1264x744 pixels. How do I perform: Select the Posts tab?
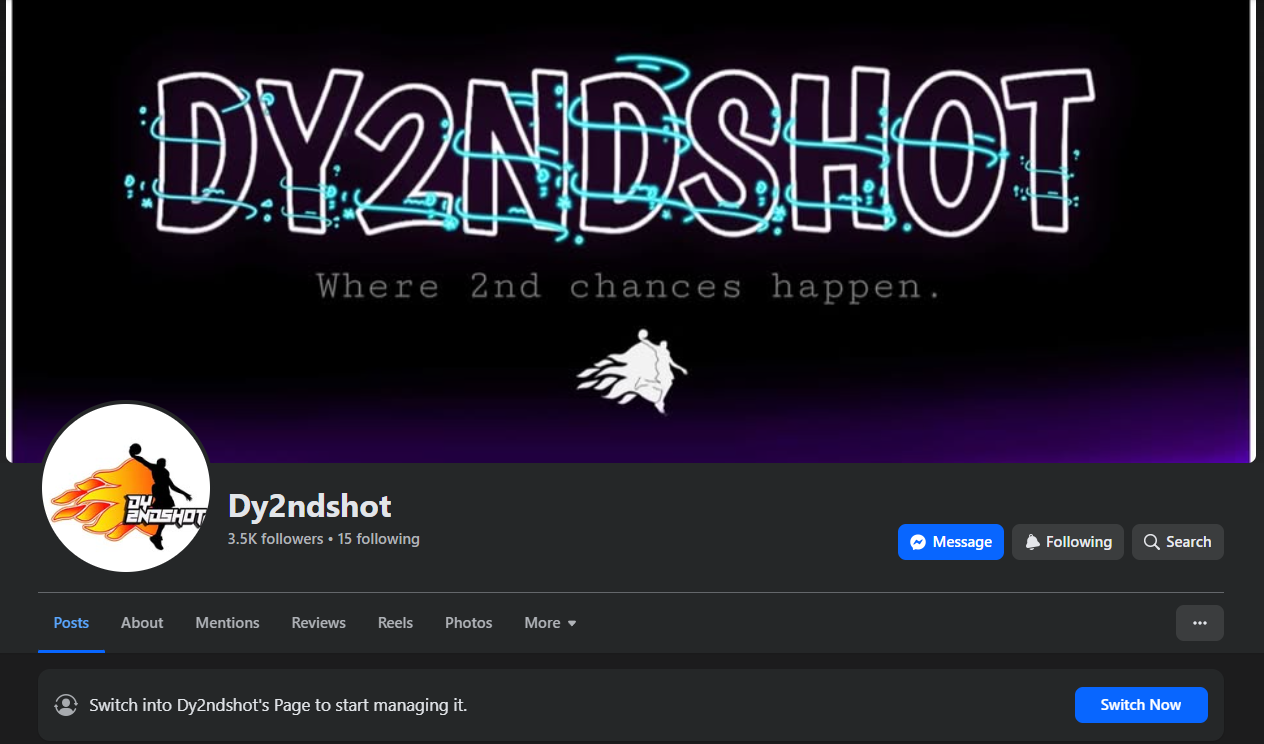[71, 623]
